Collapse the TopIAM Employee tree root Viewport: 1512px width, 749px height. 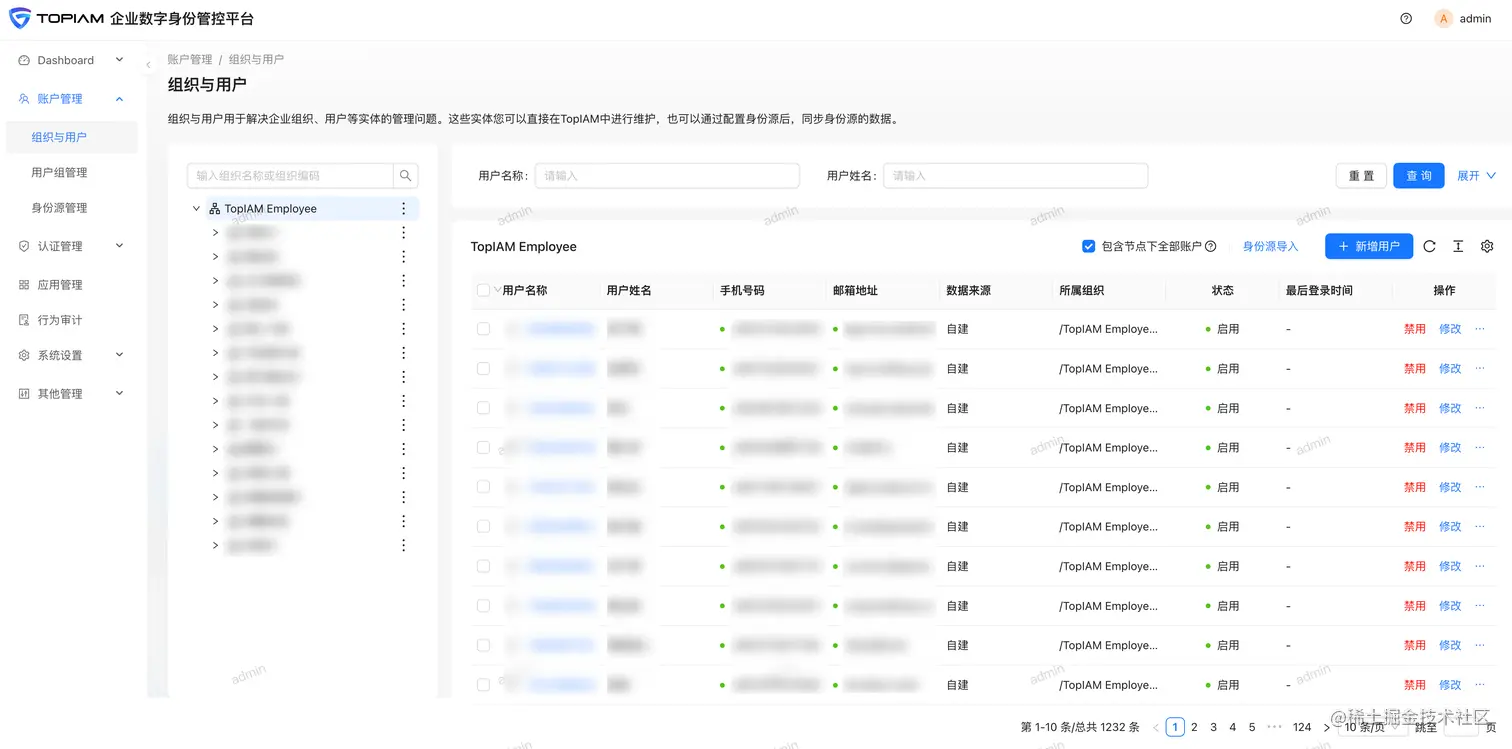click(x=196, y=208)
